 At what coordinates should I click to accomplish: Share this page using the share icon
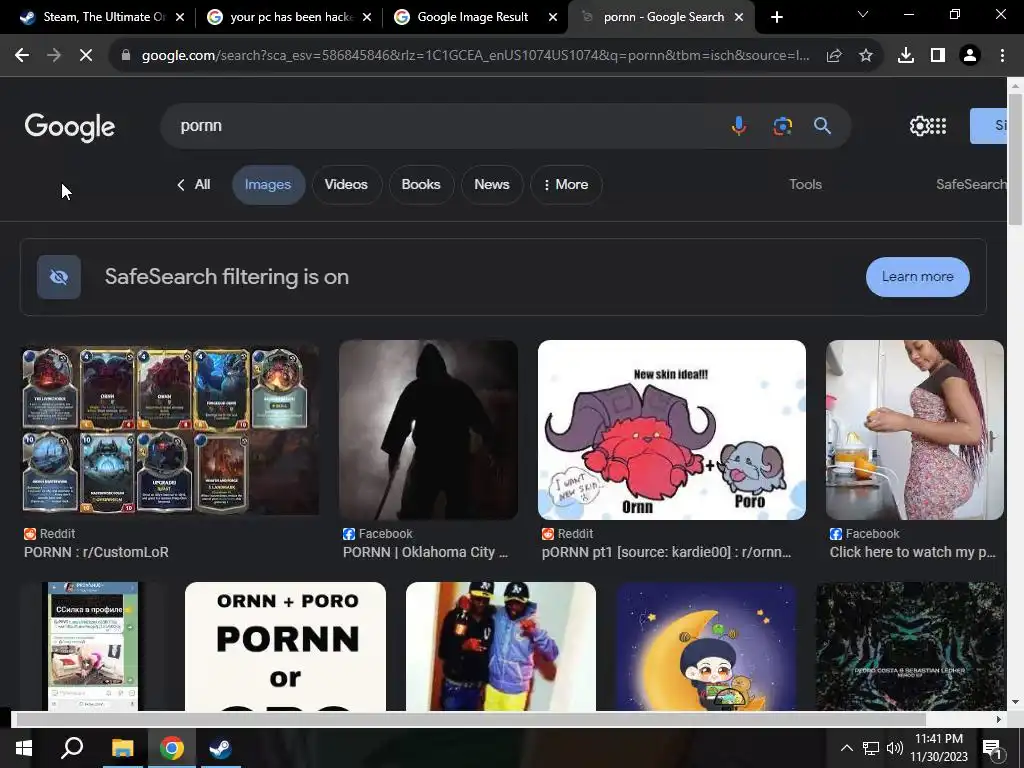(834, 56)
